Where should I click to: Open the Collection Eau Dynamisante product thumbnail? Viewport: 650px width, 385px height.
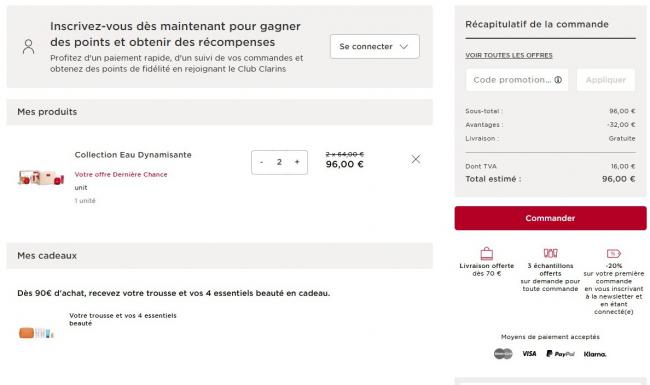click(x=41, y=177)
